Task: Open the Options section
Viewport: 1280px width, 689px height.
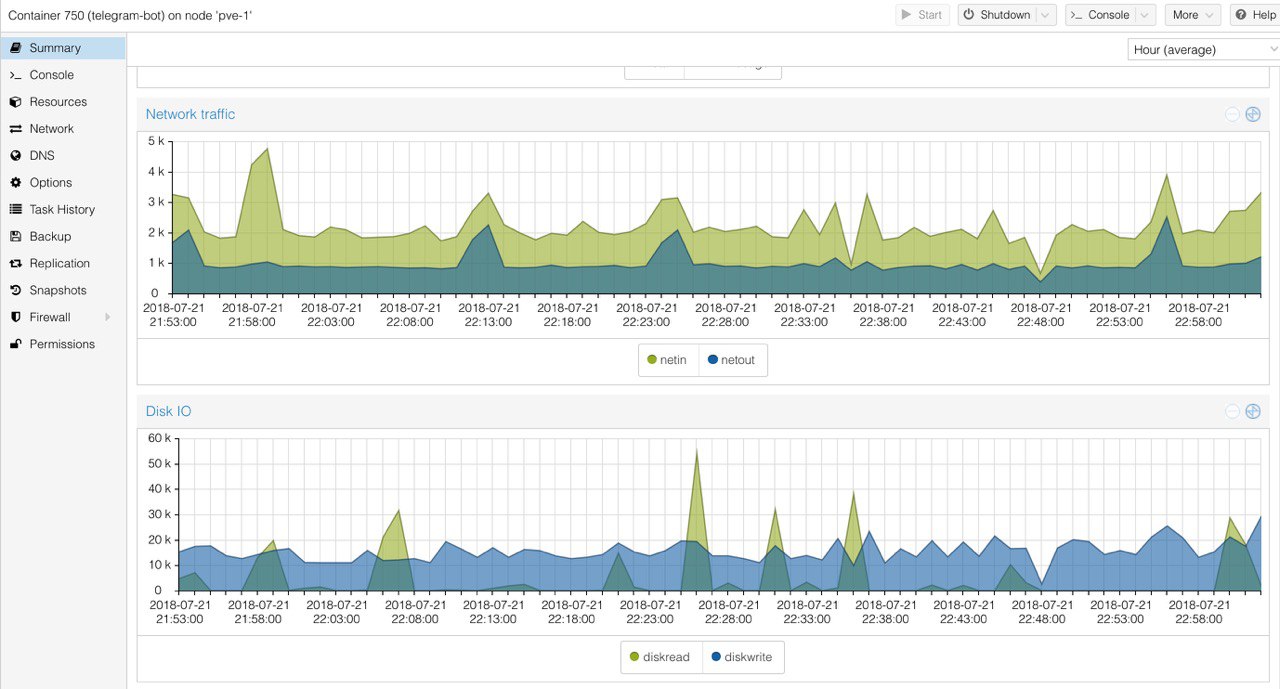Action: tap(63, 183)
